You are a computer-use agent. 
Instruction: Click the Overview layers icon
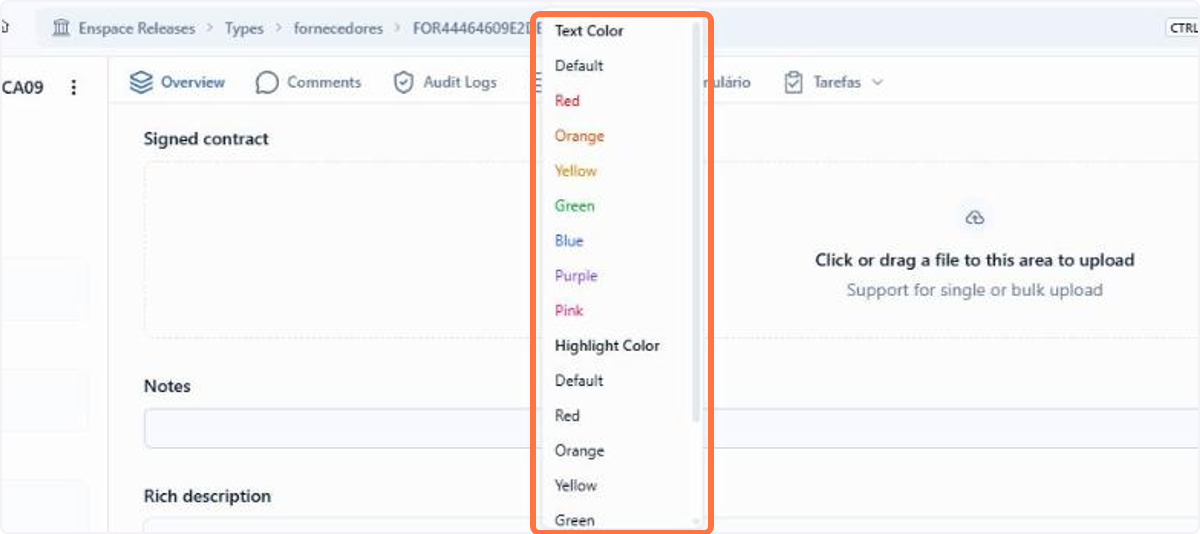(141, 82)
